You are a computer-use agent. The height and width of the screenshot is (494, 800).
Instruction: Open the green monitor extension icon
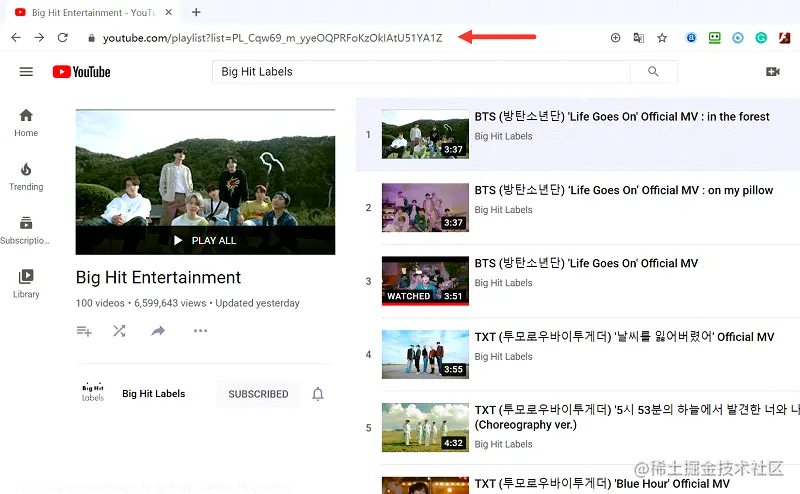point(714,38)
